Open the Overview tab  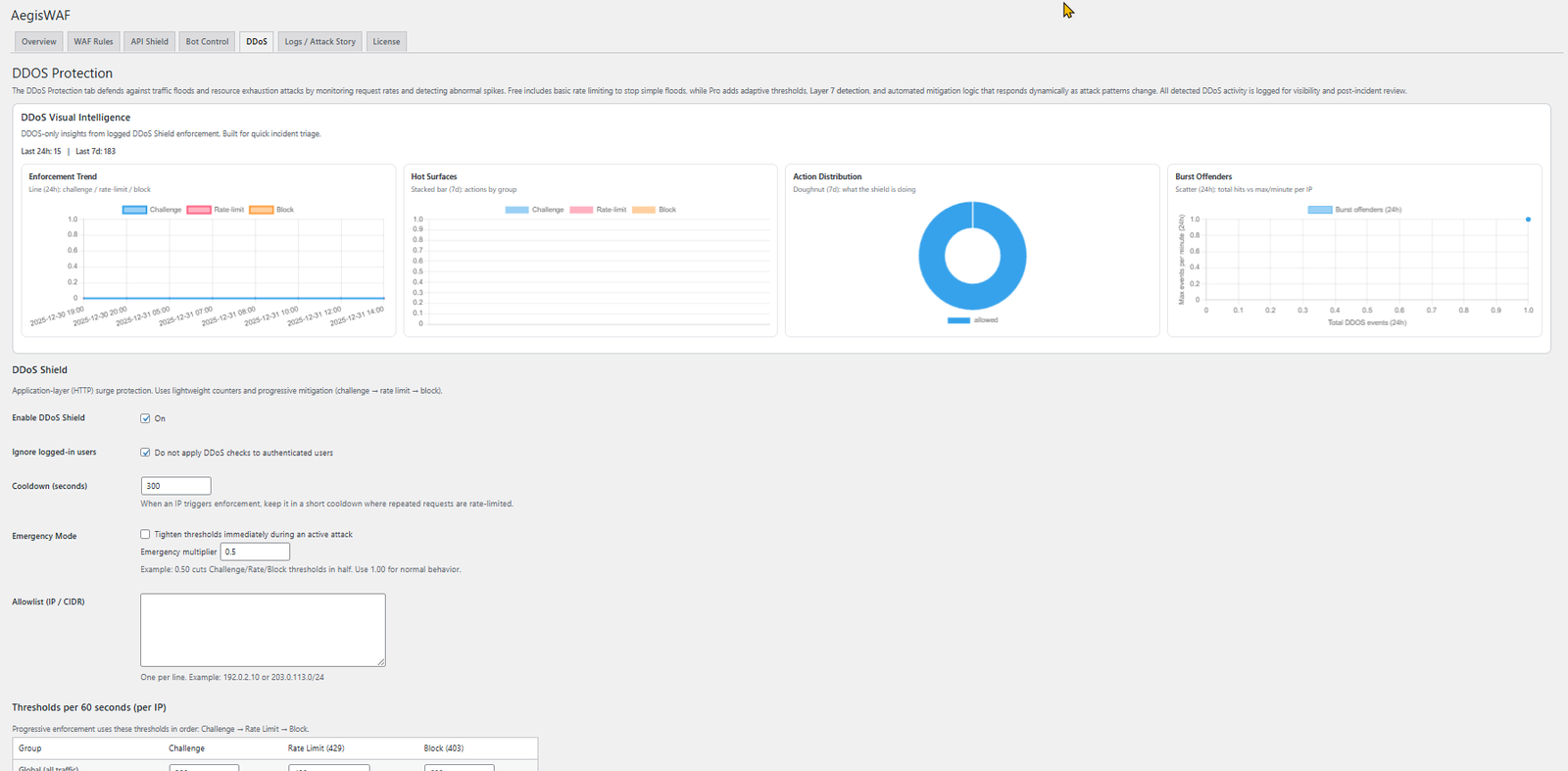39,42
